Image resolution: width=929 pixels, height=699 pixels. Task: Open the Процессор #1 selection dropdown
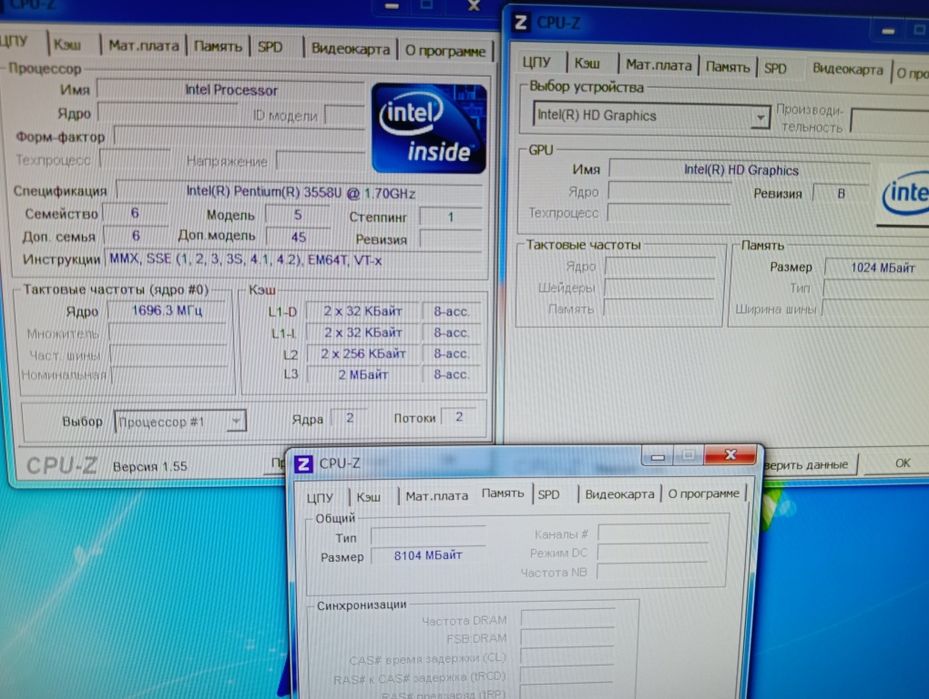pos(235,421)
